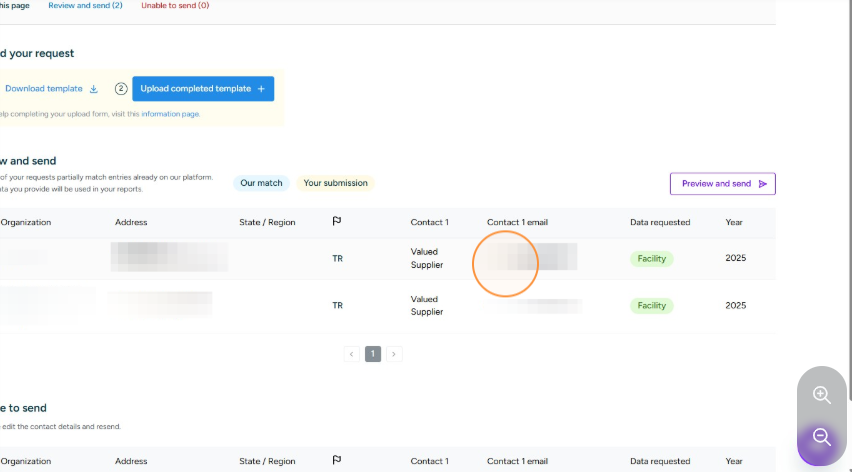Screen dimensions: 852x472
Task: Click the Contact 1 email header in the Review and send table
Action: point(517,222)
